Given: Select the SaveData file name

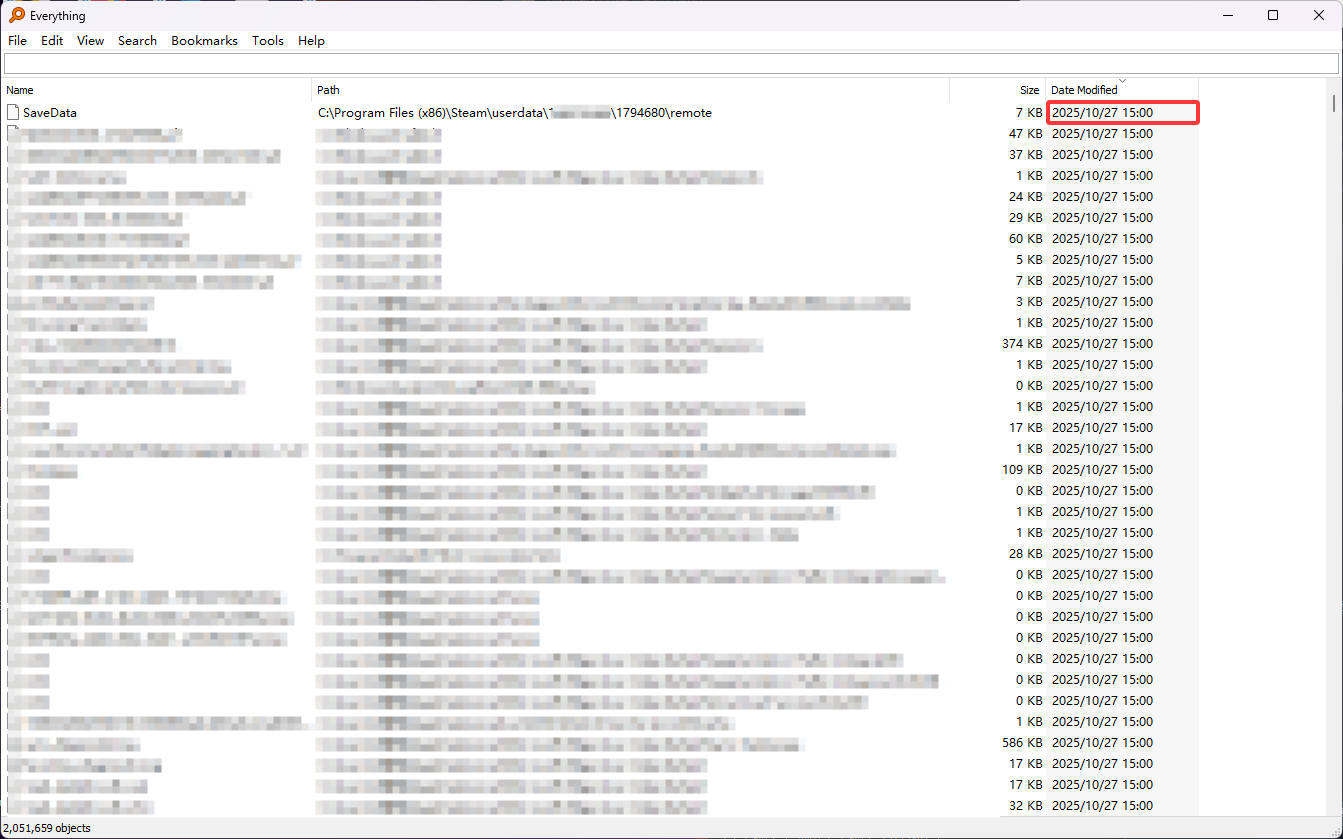Looking at the screenshot, I should pos(50,113).
